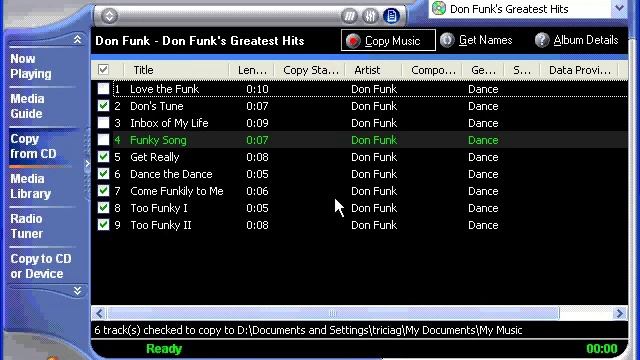The height and width of the screenshot is (360, 640).
Task: Select the track Dance the Dance
Action: [171, 174]
